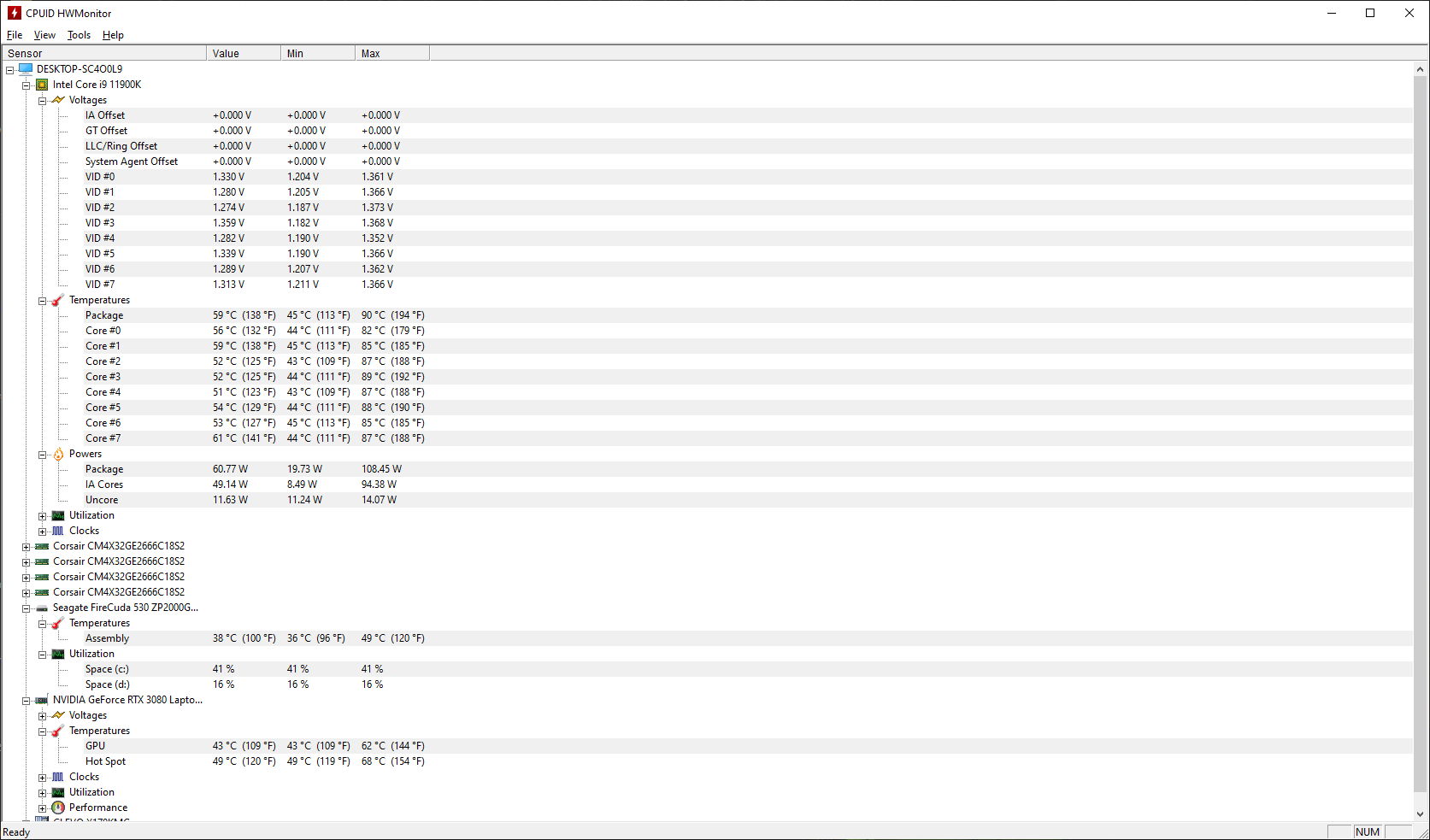The height and width of the screenshot is (840, 1430).
Task: Click the vertical scrollbar thumb
Action: [x=1421, y=434]
